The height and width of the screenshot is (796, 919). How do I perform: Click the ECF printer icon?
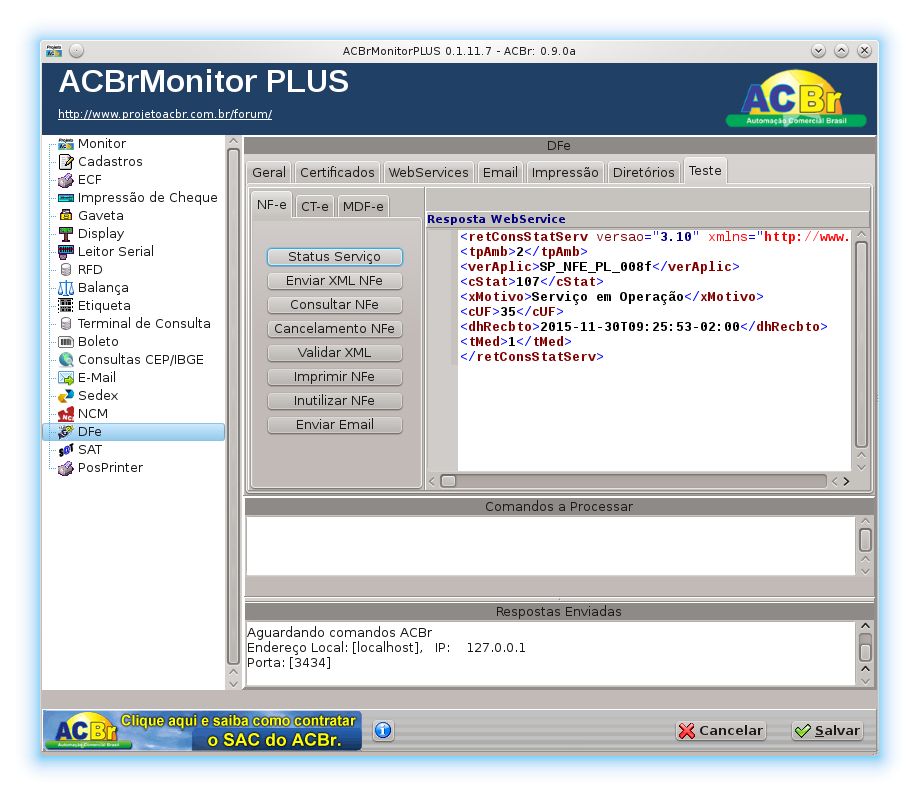click(x=66, y=180)
